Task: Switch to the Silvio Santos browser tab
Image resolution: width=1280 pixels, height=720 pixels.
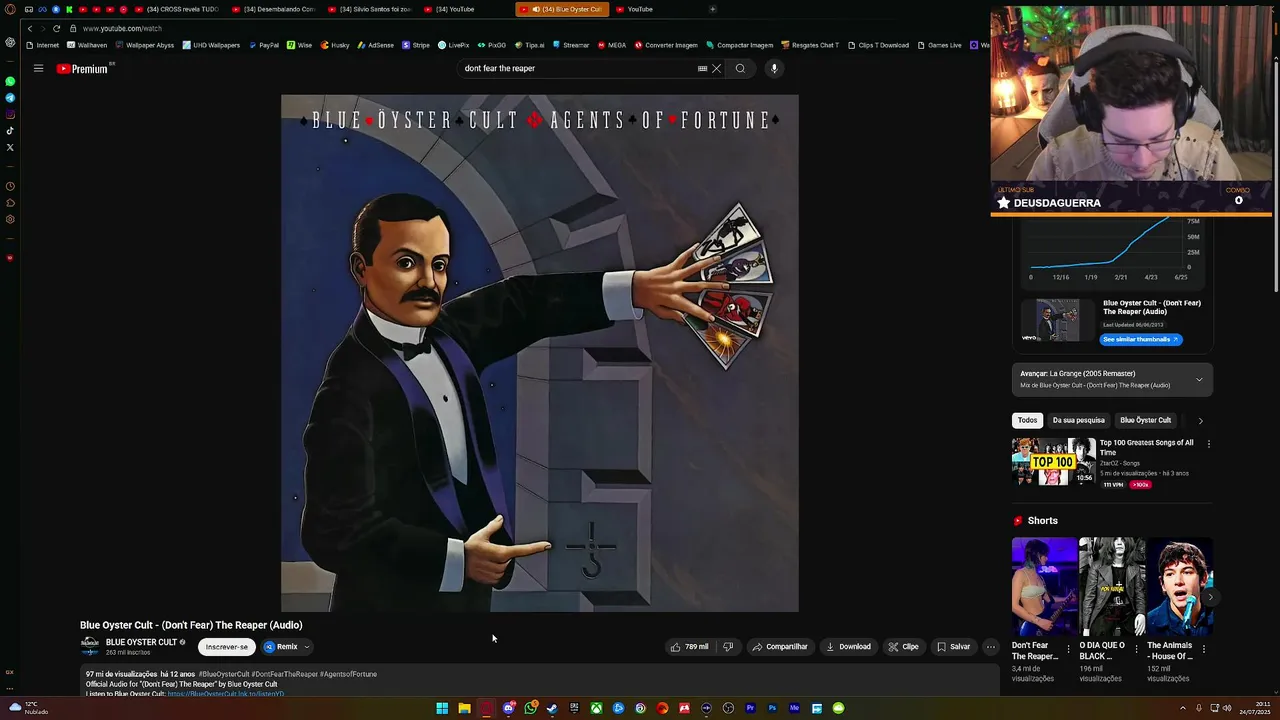Action: (x=372, y=9)
